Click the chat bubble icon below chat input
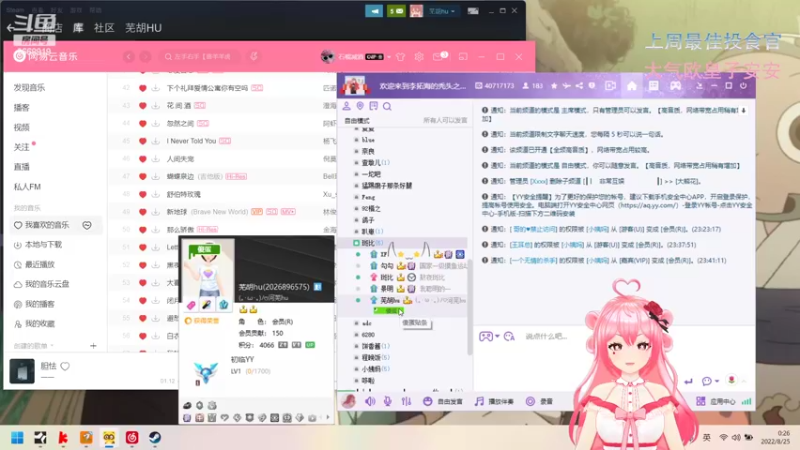800x450 pixels. [x=707, y=381]
